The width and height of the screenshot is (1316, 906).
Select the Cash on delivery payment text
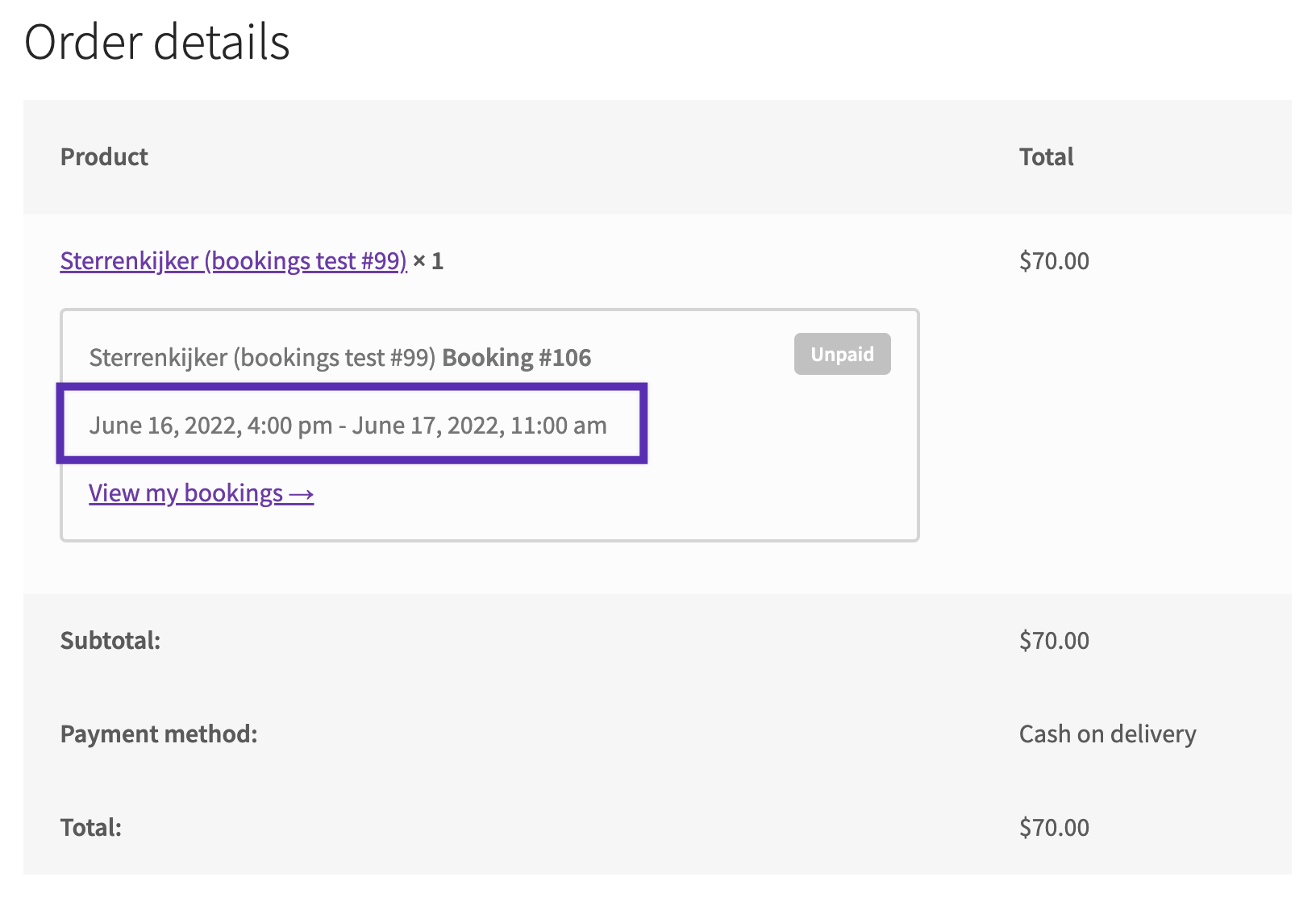coord(1107,734)
